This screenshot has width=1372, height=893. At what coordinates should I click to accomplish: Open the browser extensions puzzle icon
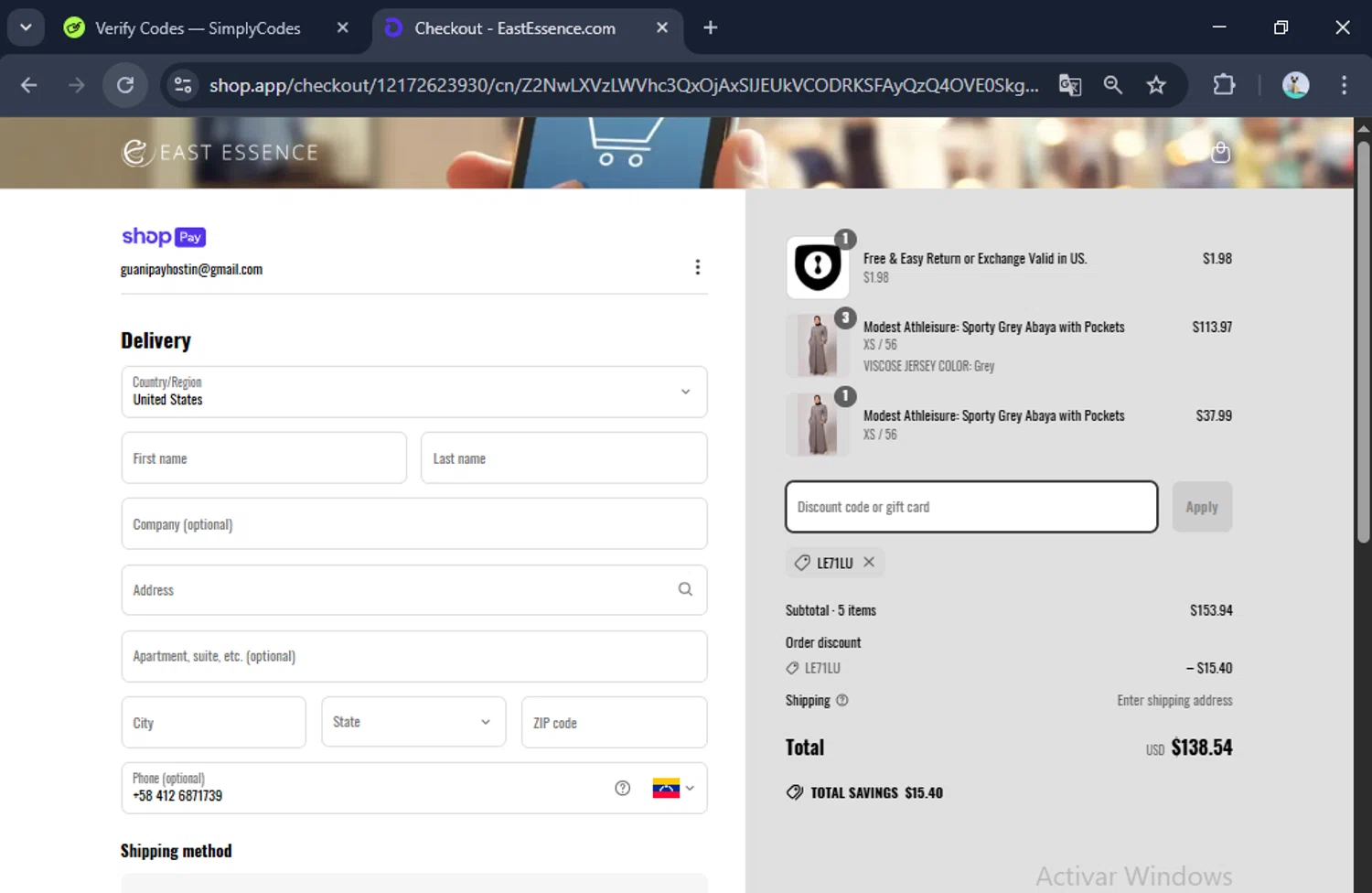click(1224, 85)
